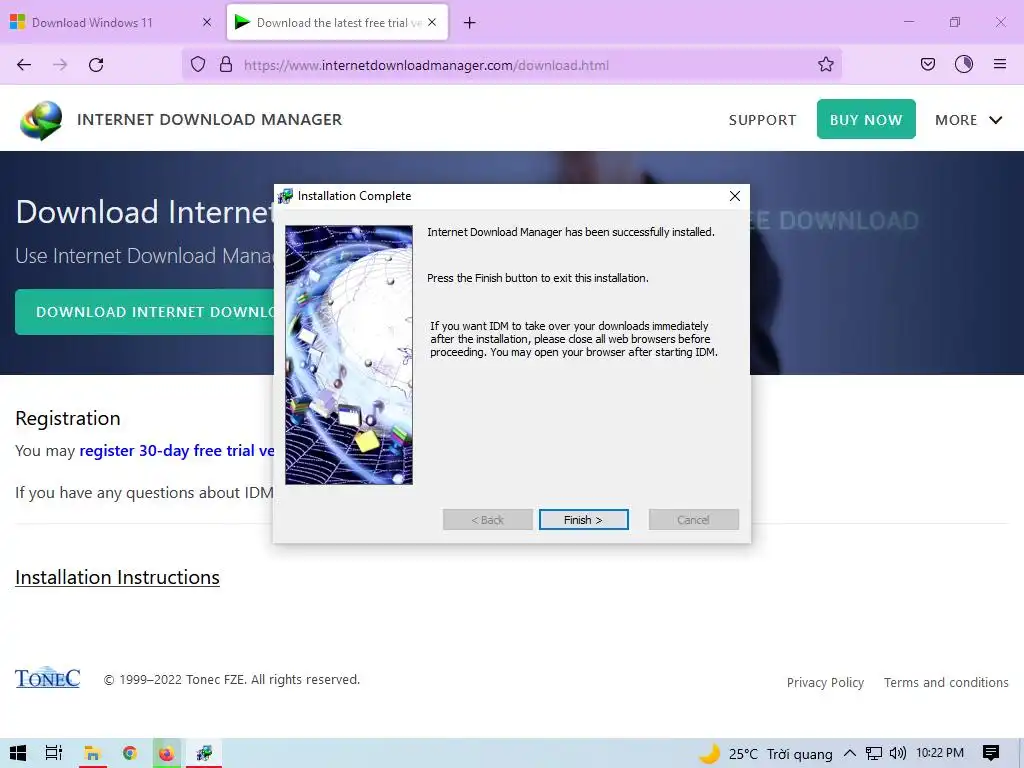This screenshot has height=768, width=1024.
Task: Click the installer artwork image in dialog
Action: (349, 355)
